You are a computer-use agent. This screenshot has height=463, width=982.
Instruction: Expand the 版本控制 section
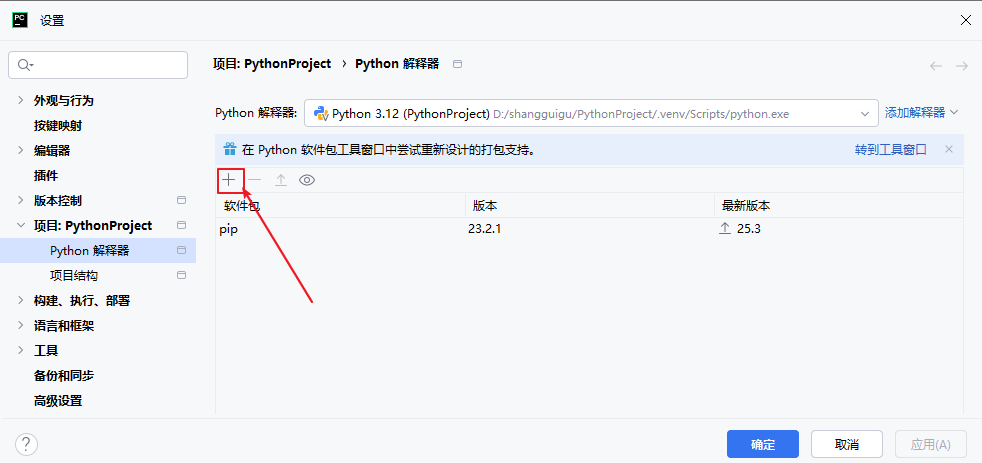click(21, 200)
